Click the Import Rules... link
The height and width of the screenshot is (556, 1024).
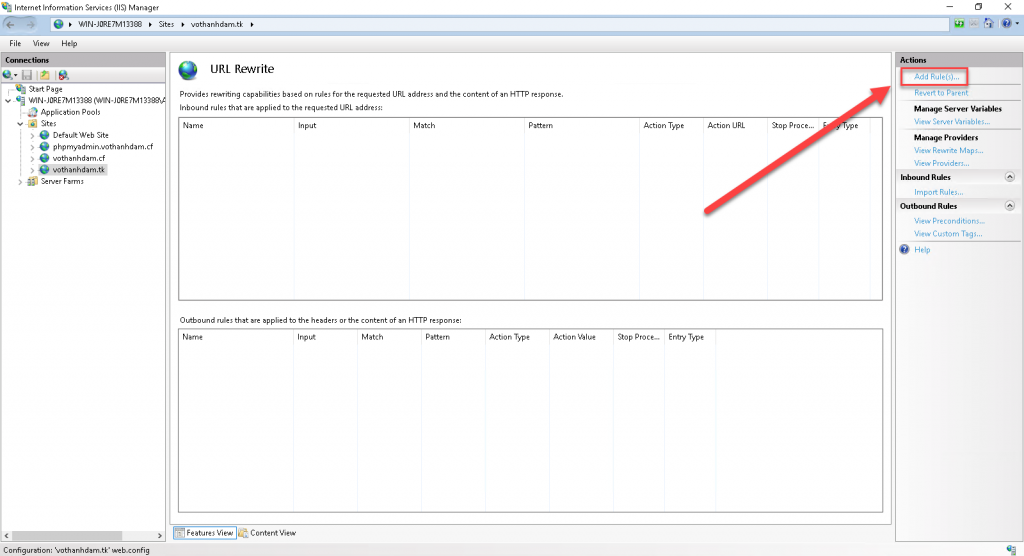tap(938, 192)
